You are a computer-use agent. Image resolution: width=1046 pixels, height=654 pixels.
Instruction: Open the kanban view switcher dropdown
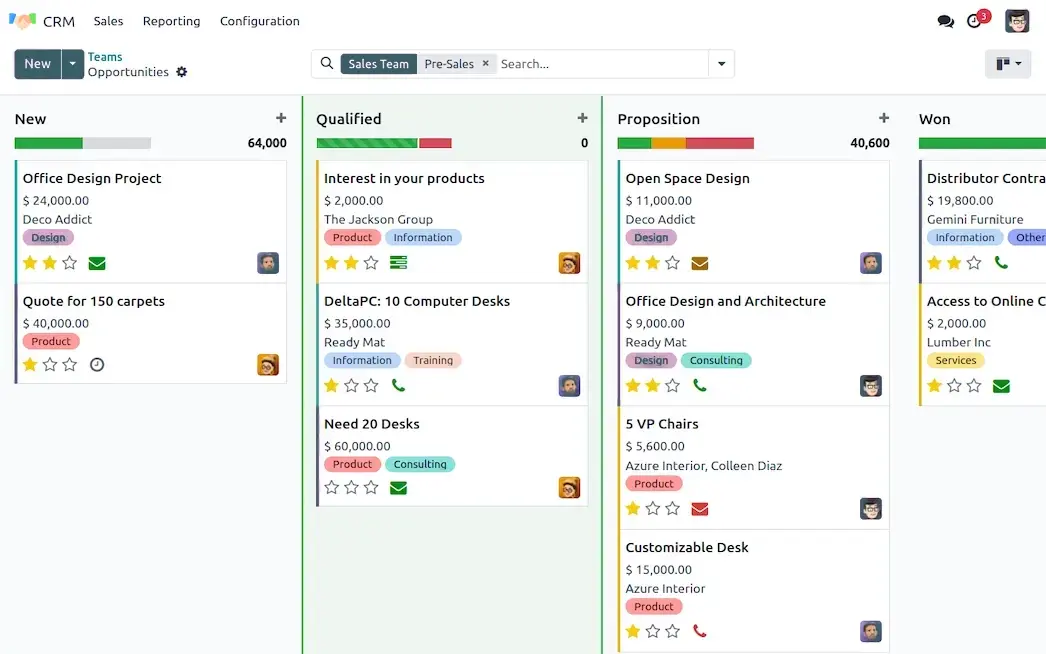pyautogui.click(x=1008, y=64)
